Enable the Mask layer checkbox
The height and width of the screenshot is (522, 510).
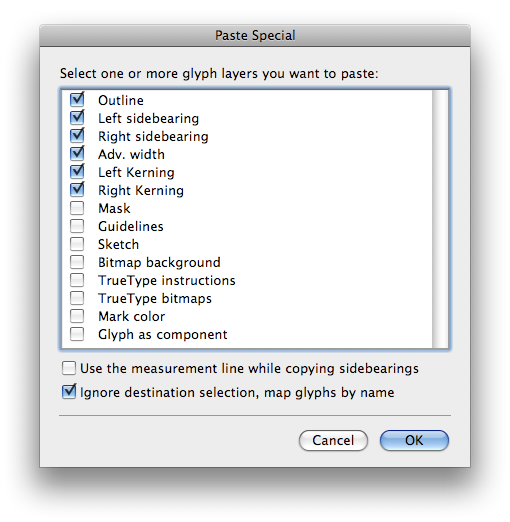tap(77, 208)
